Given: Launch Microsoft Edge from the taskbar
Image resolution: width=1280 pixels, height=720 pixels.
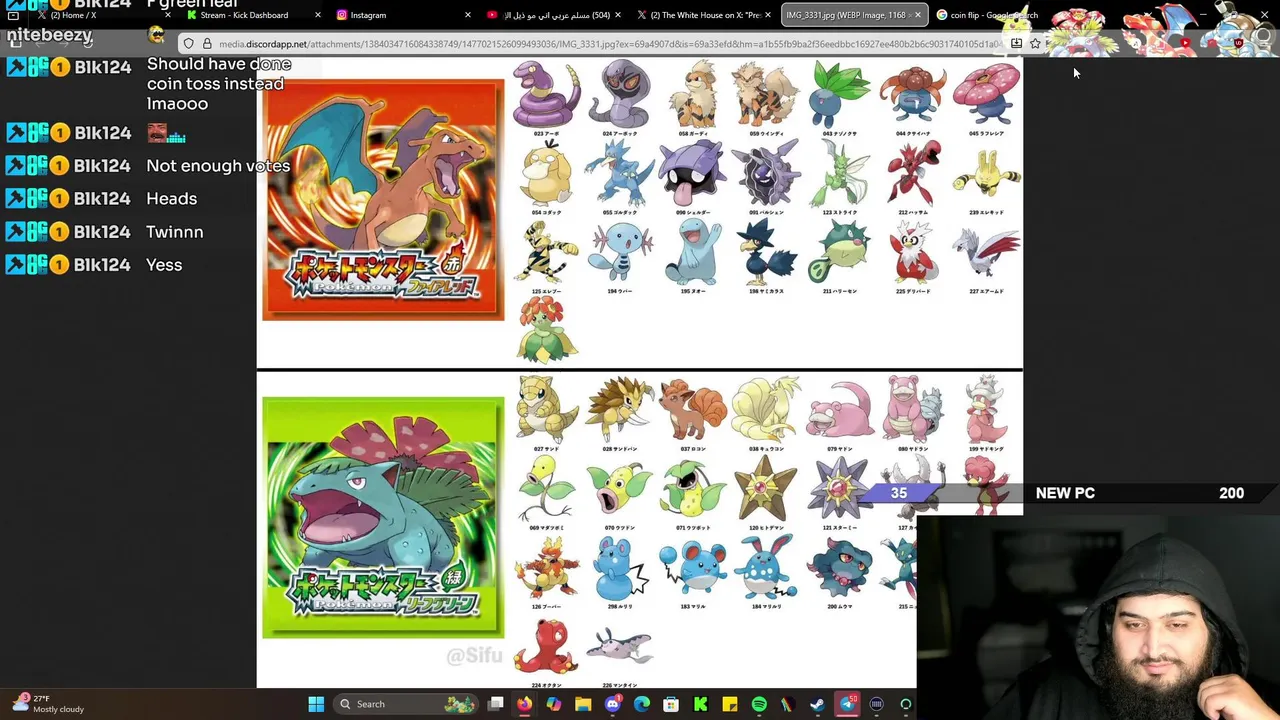Looking at the screenshot, I should [642, 704].
